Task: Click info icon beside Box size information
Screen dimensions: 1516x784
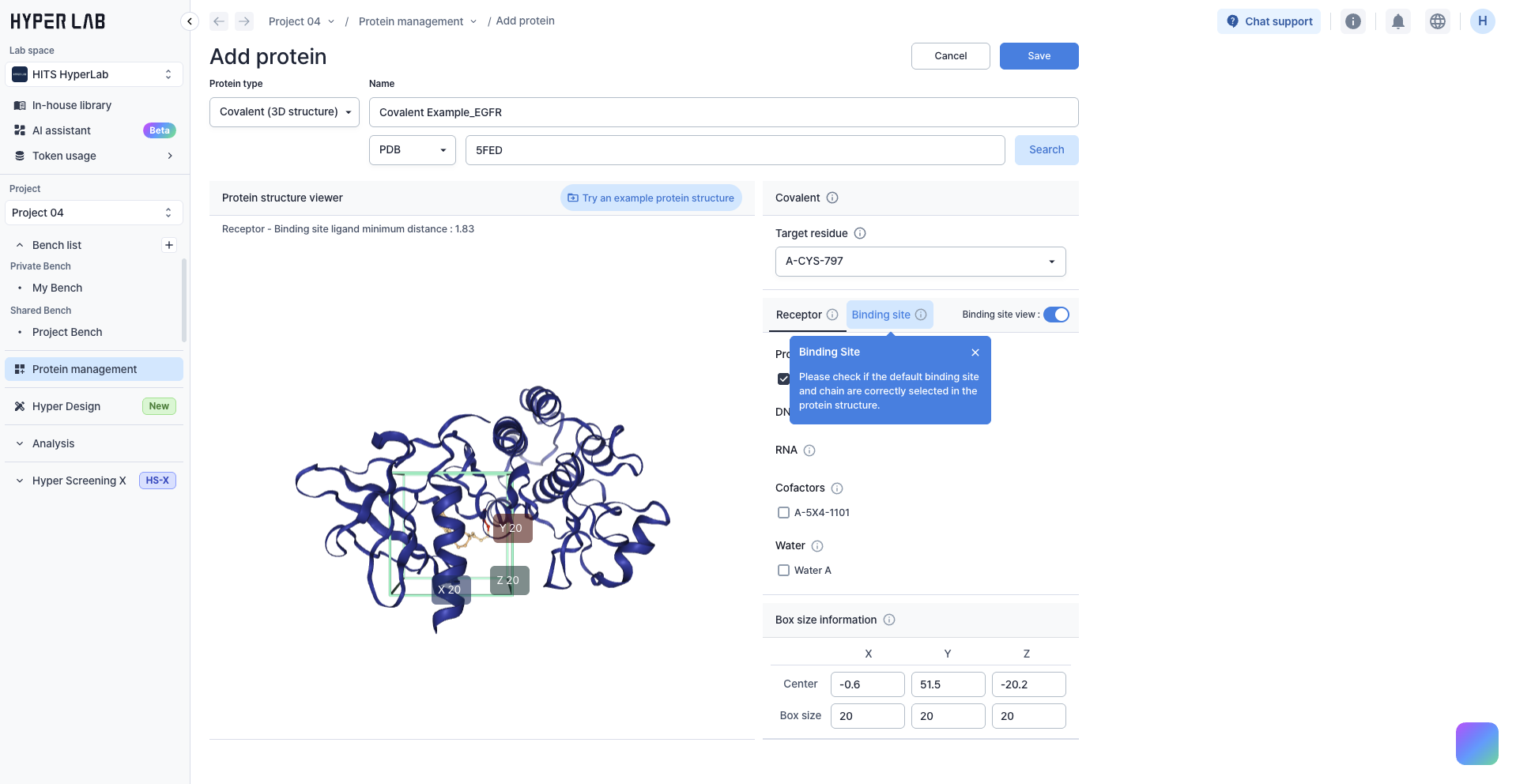Action: 889,620
